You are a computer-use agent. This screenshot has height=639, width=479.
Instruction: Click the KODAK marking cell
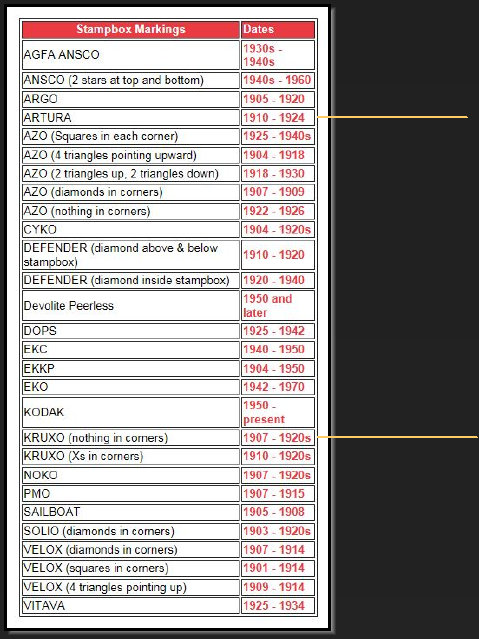pos(130,412)
